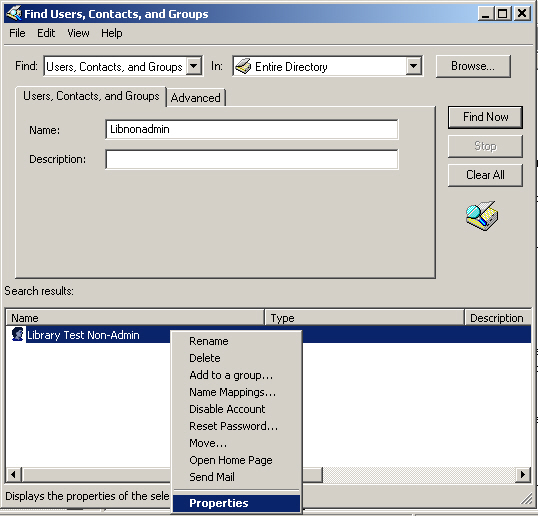Viewport: 538px width, 516px height.
Task: Click the Description column header
Action: click(498, 318)
